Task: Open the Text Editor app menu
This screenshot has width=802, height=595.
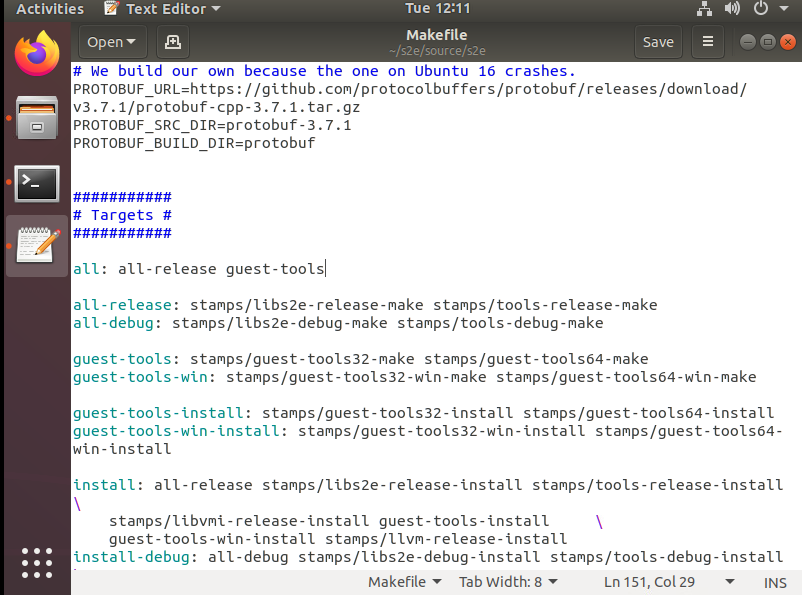Action: [162, 9]
